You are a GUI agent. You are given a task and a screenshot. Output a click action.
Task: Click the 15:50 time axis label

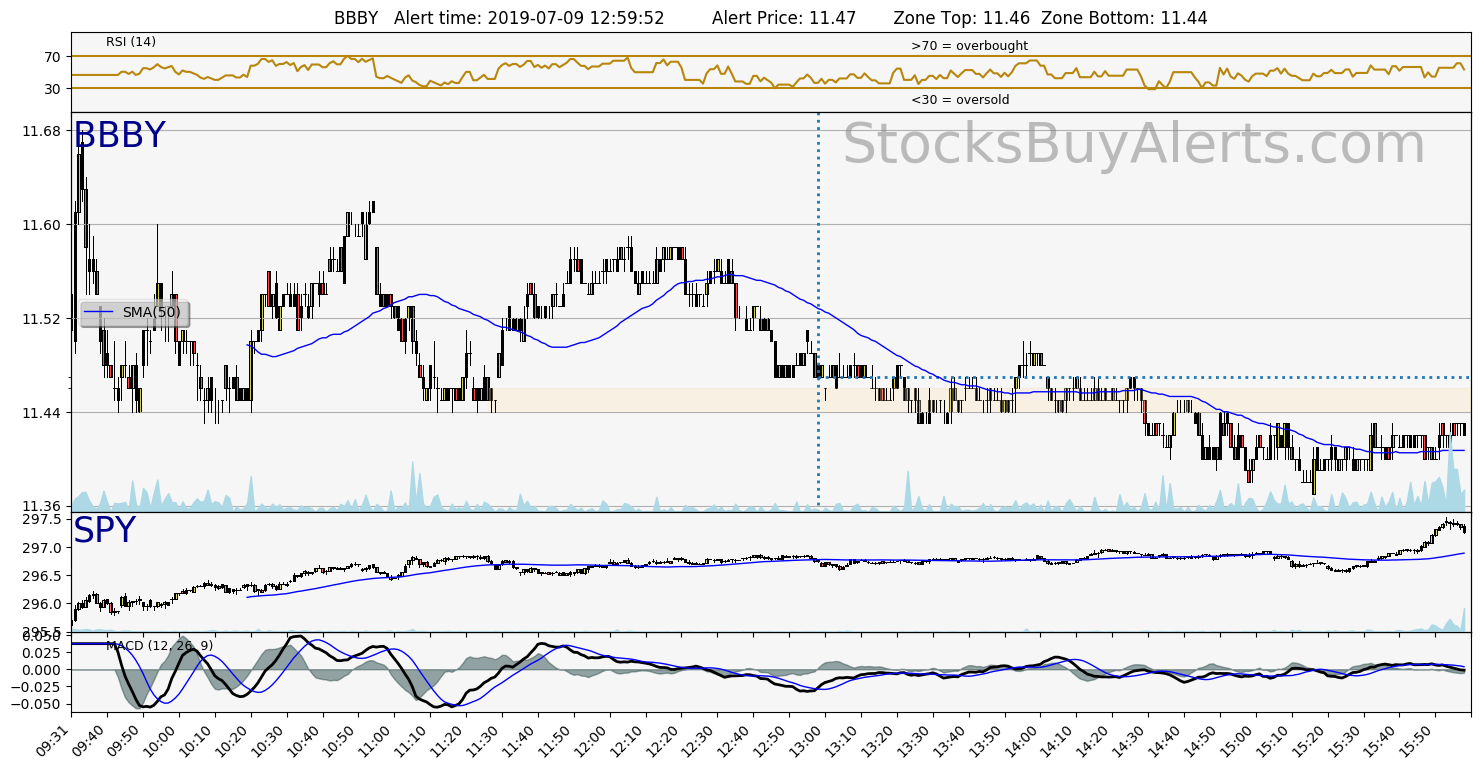coord(1417,739)
